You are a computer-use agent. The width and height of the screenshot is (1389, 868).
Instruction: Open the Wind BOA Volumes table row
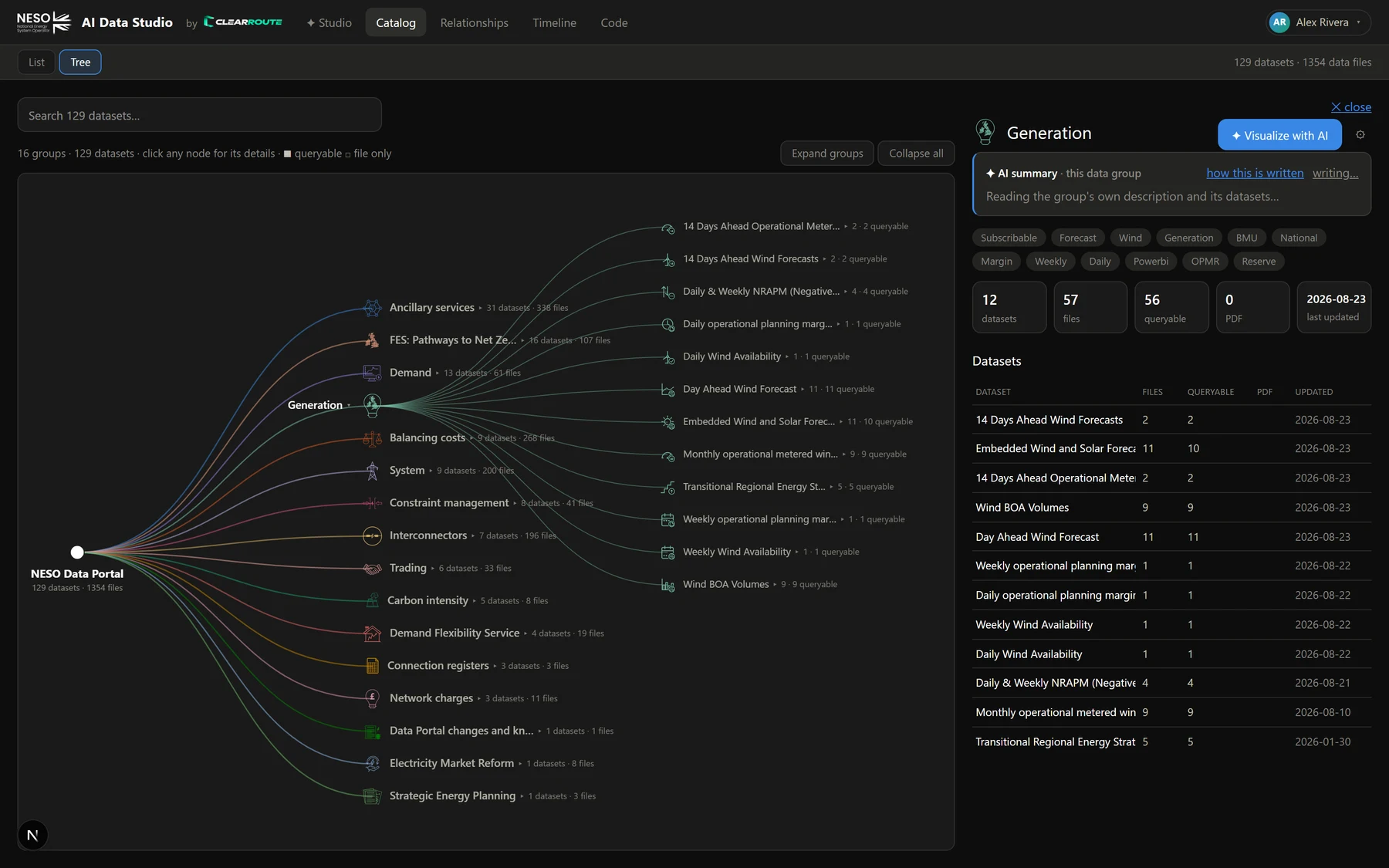[1171, 508]
